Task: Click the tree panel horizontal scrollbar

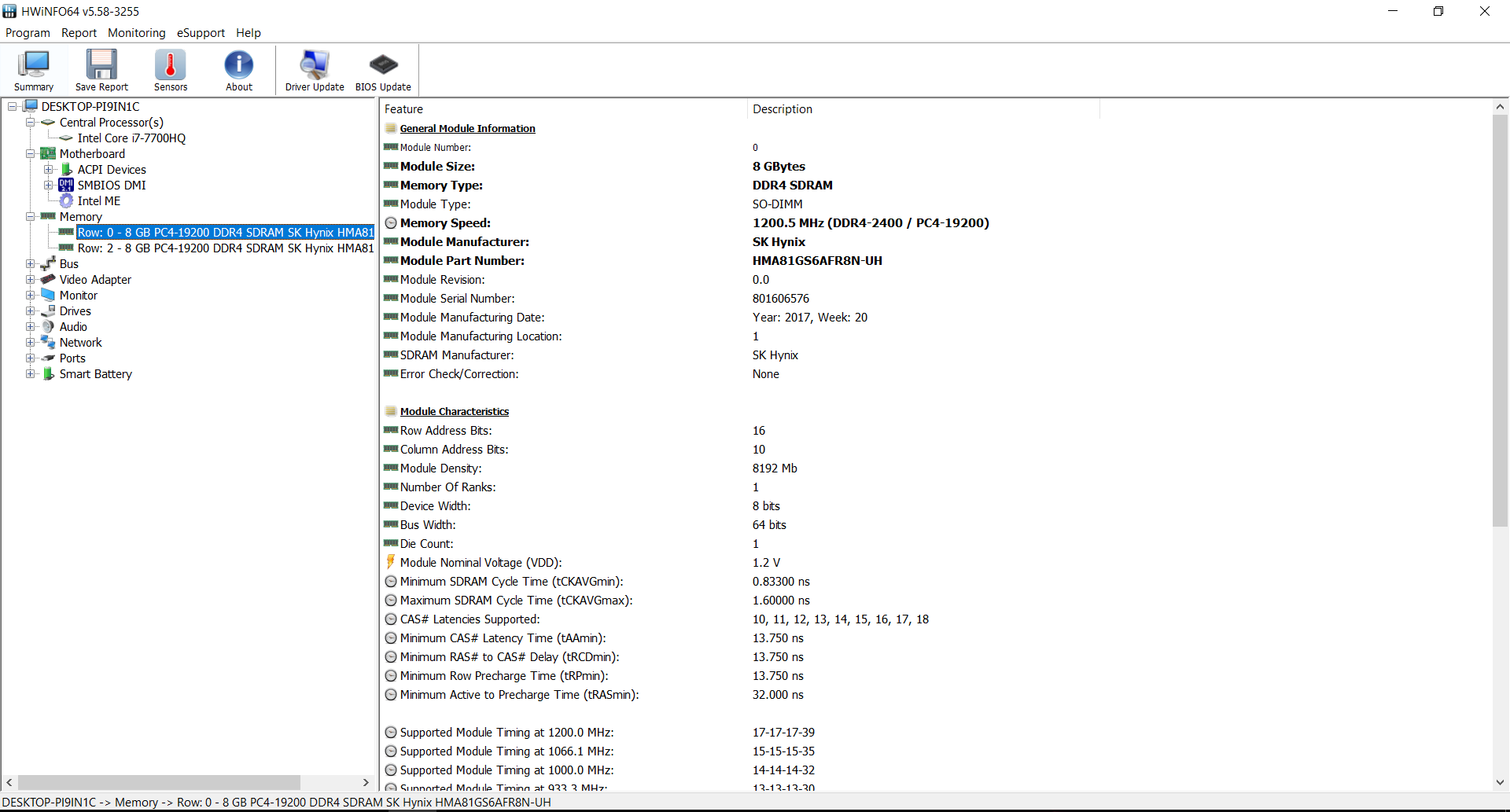Action: [x=159, y=783]
